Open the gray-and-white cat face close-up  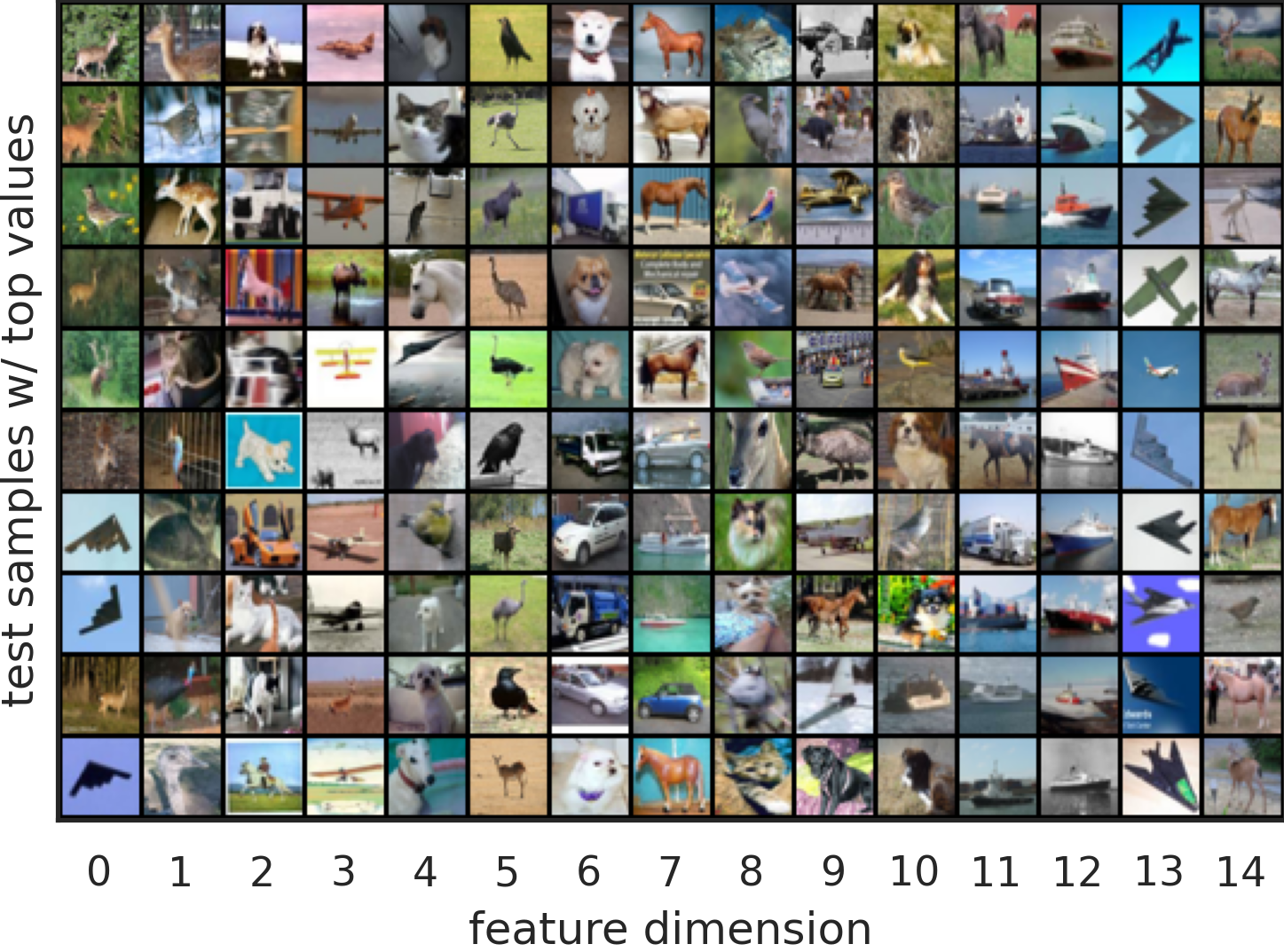pos(427,124)
